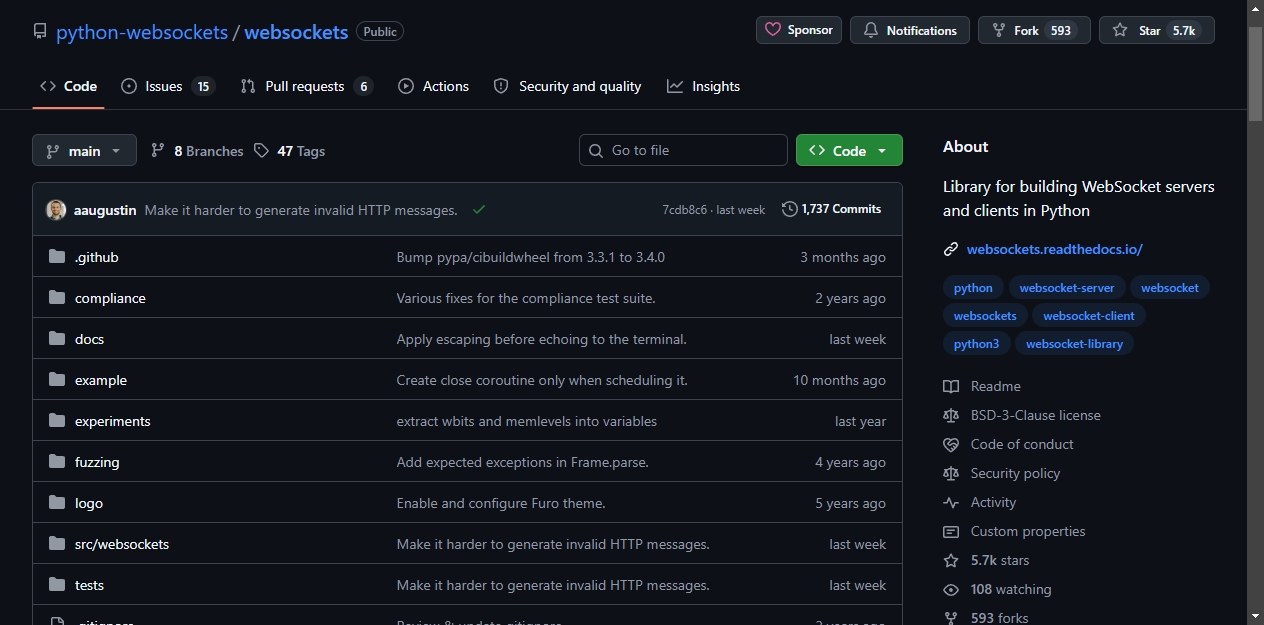View the 1,737 Commits history
This screenshot has height=625, width=1264.
point(832,209)
